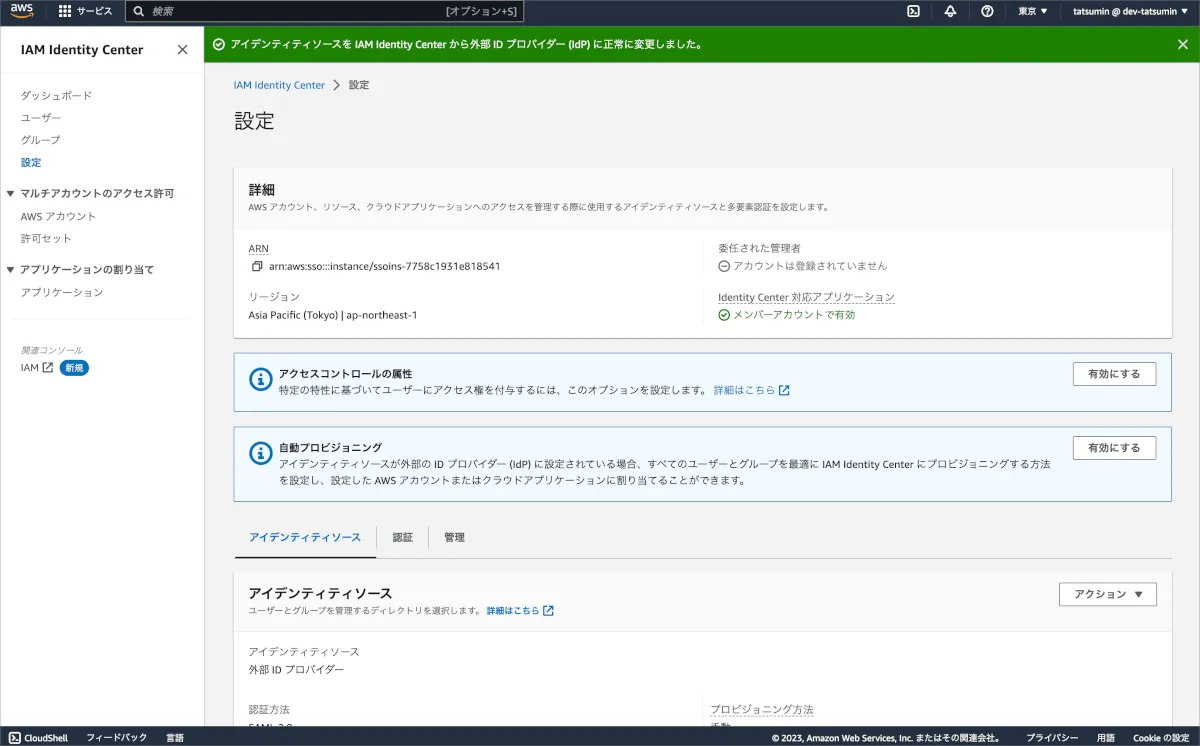This screenshot has width=1200, height=746.
Task: Open the notifications bell icon
Action: click(950, 11)
